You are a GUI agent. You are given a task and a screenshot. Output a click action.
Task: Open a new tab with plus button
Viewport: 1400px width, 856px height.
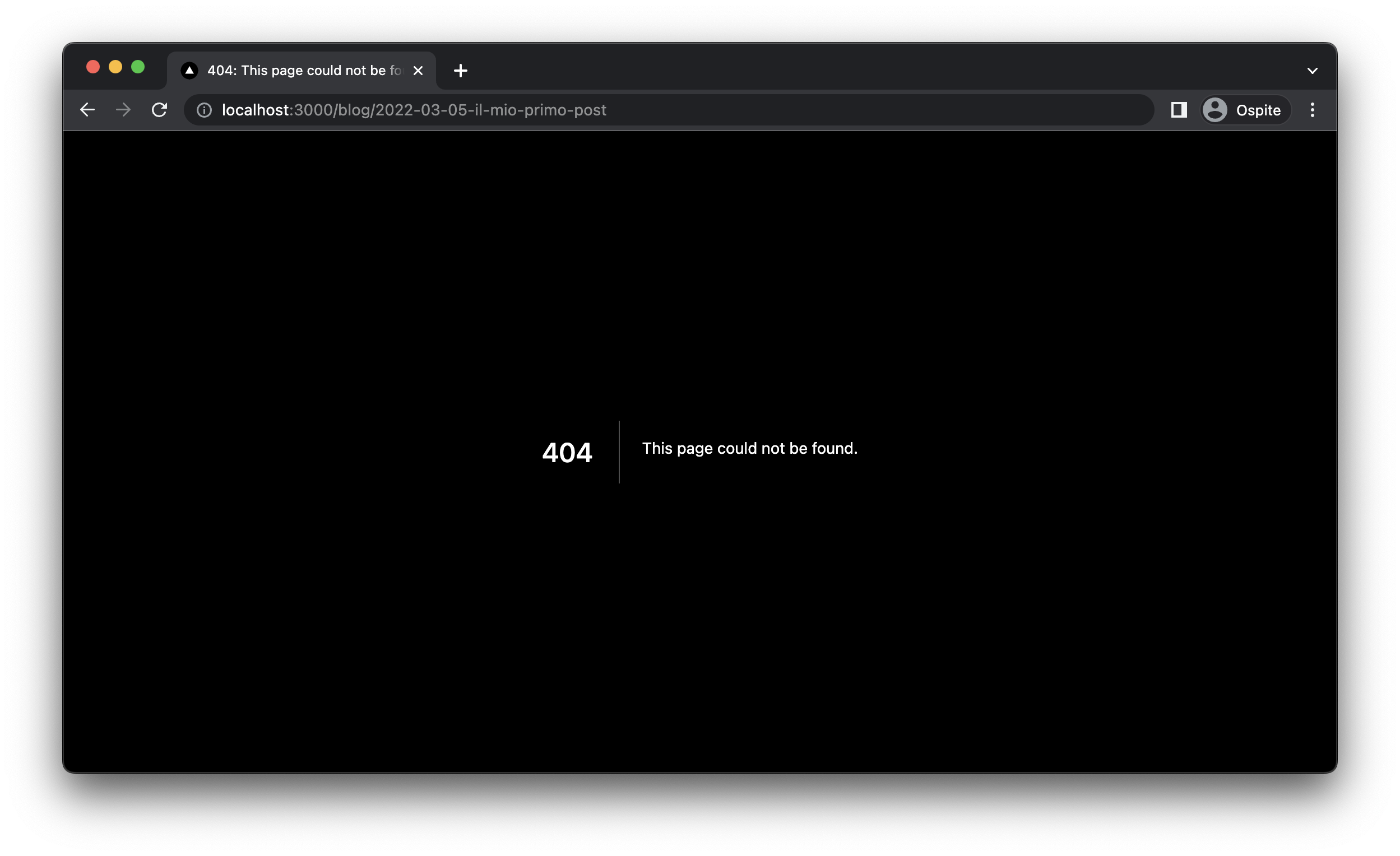pos(461,71)
